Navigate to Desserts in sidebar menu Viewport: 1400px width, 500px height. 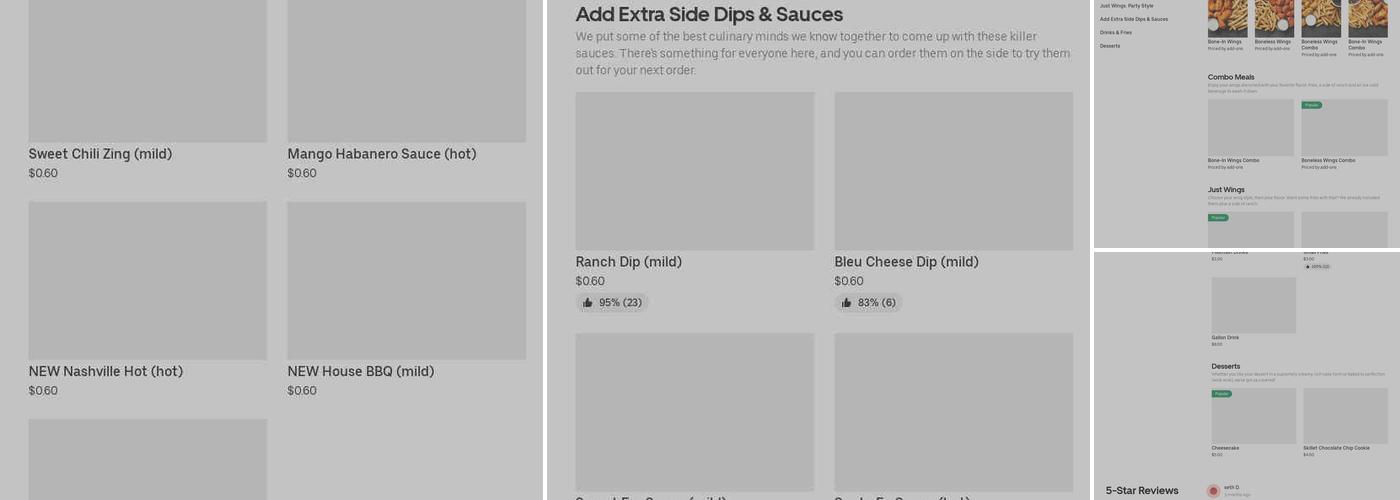pos(1110,46)
